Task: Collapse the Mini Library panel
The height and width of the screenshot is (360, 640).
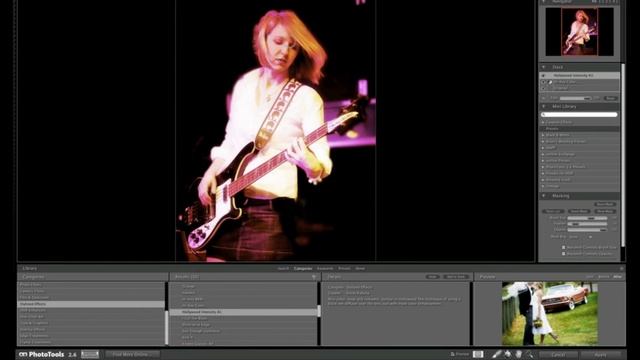Action: (x=544, y=107)
